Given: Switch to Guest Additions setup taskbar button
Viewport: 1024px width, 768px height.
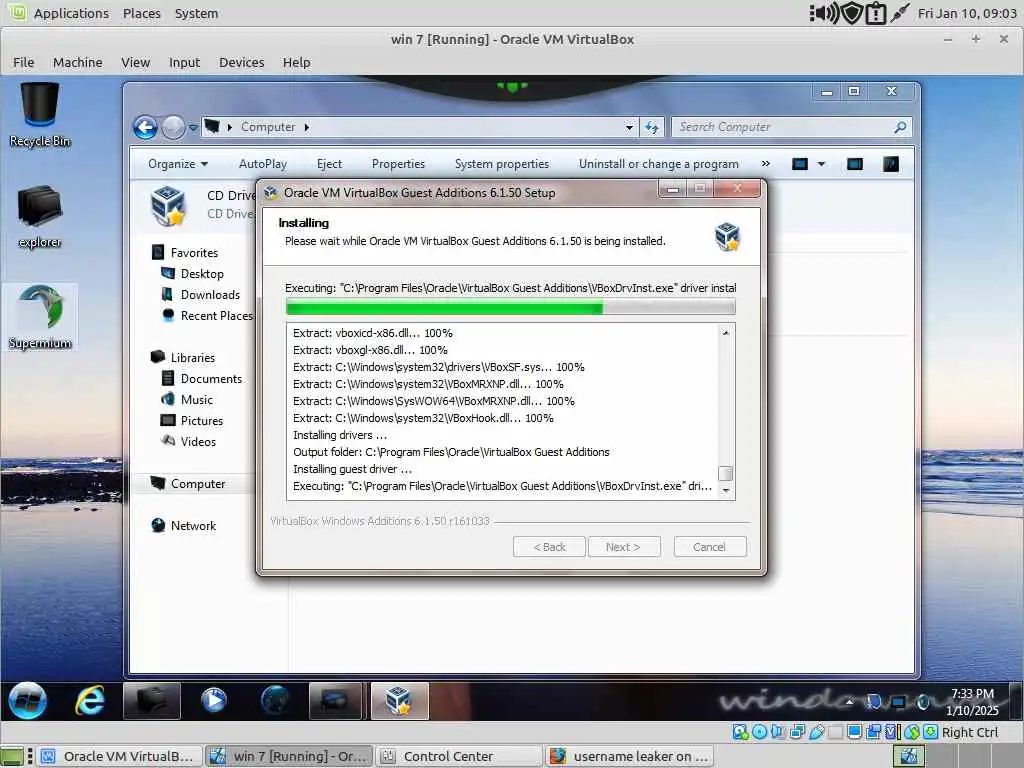Looking at the screenshot, I should [399, 701].
